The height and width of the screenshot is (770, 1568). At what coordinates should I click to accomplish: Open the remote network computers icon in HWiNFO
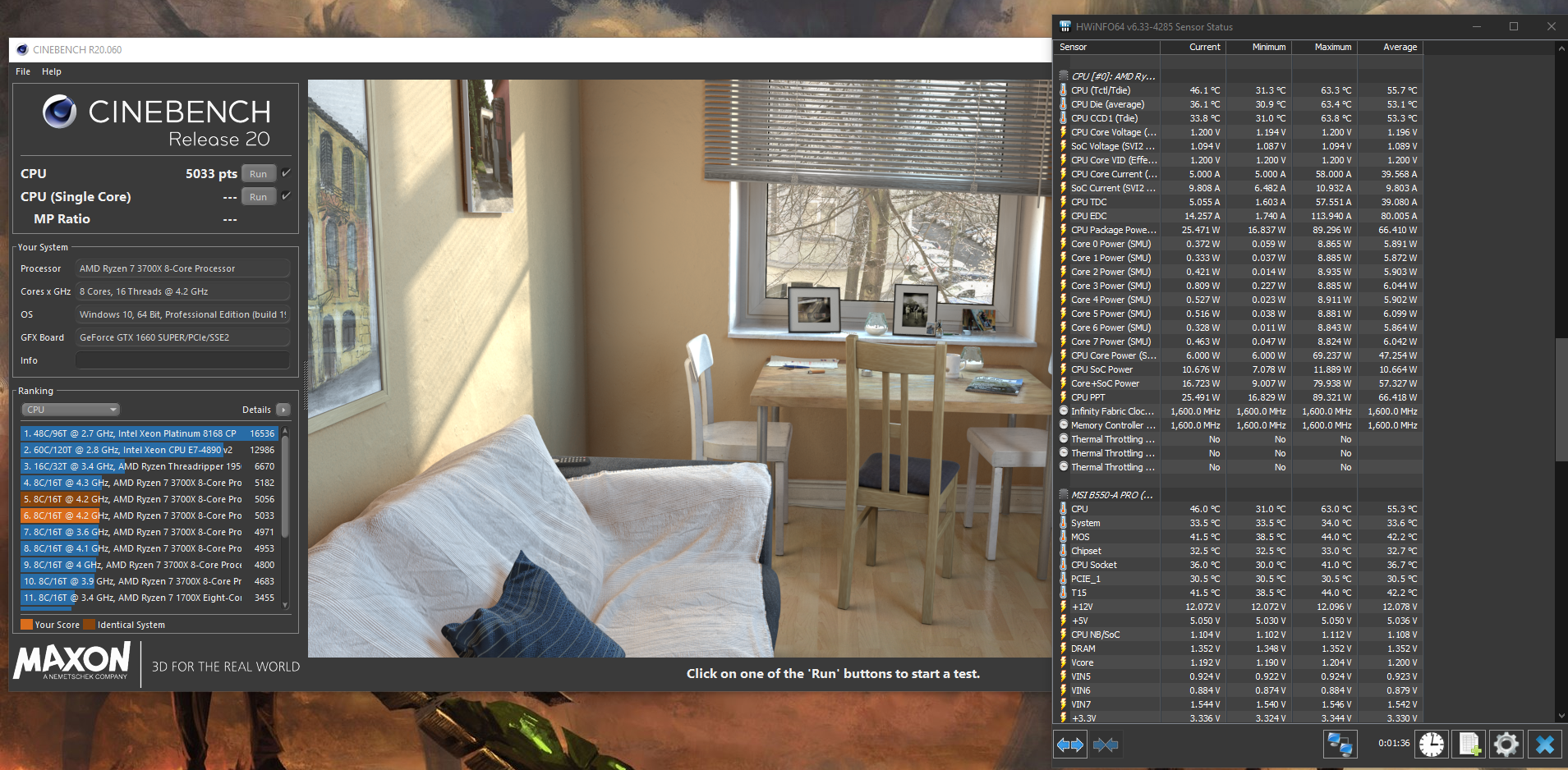point(1340,745)
